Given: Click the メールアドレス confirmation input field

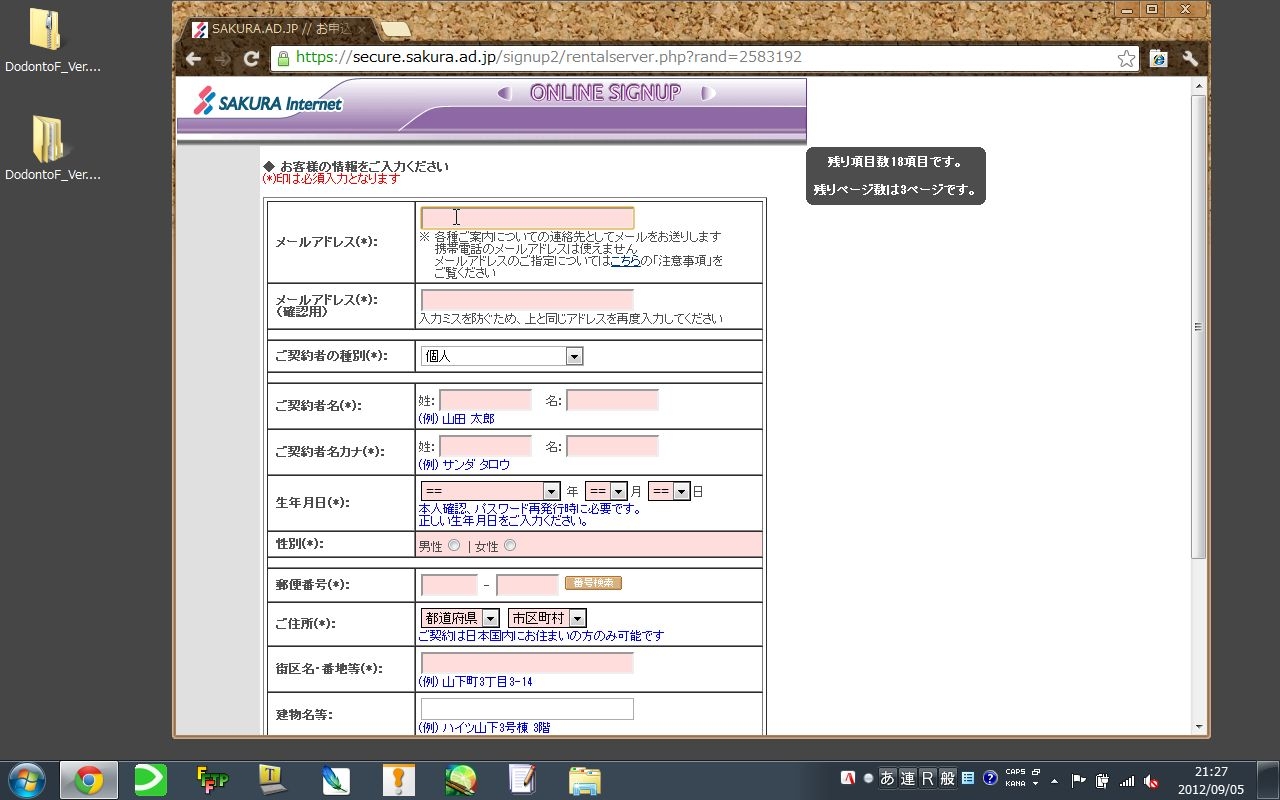Looking at the screenshot, I should (527, 300).
